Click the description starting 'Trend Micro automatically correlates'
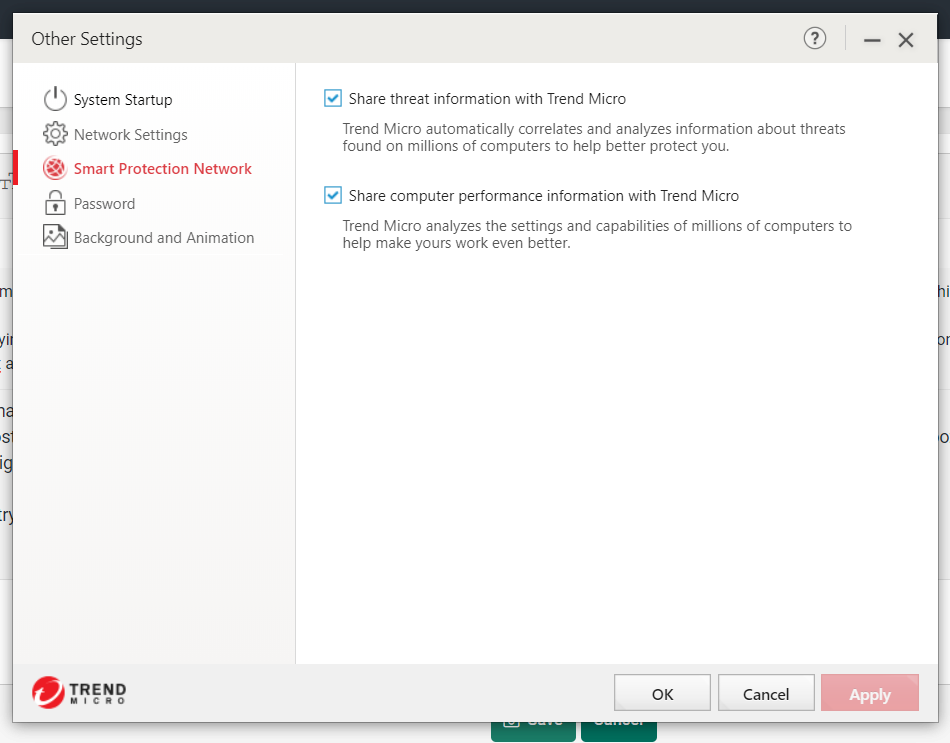 pyautogui.click(x=594, y=138)
